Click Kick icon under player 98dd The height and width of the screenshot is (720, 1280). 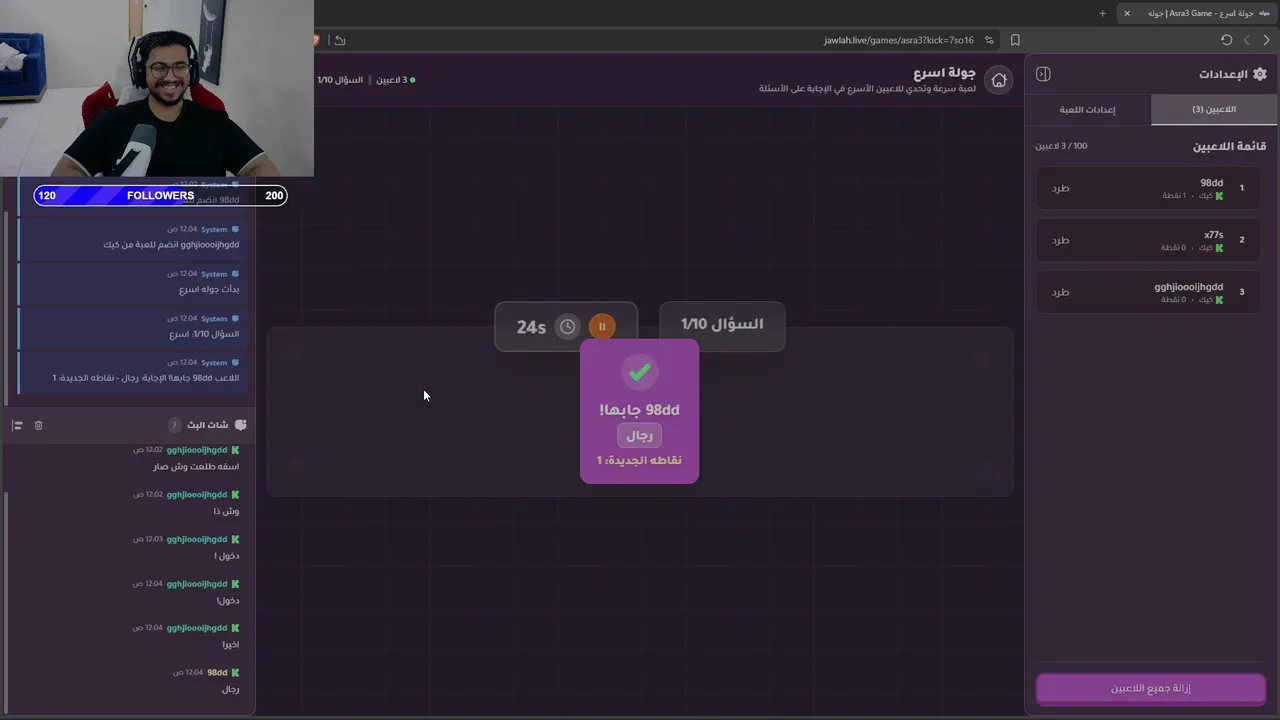(x=1219, y=196)
